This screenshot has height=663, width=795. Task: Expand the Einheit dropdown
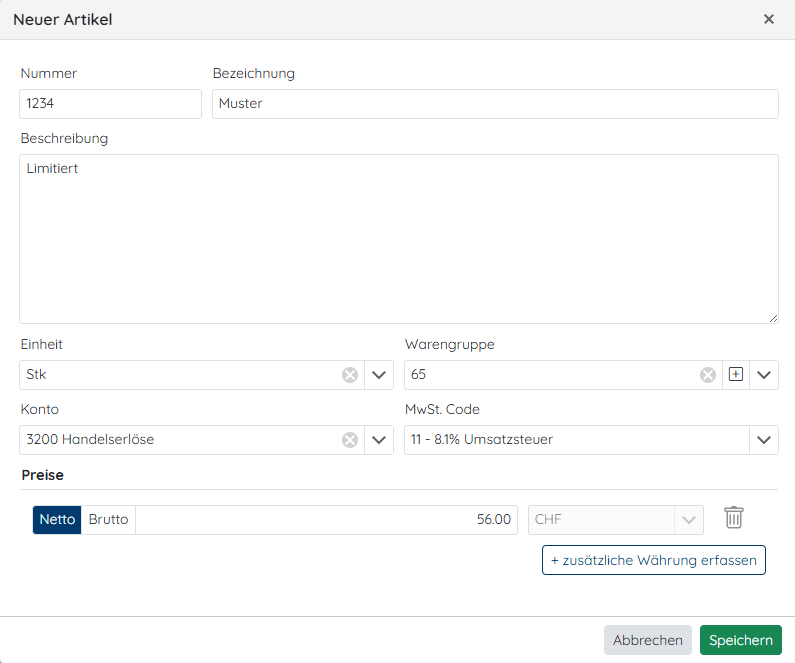pos(379,375)
